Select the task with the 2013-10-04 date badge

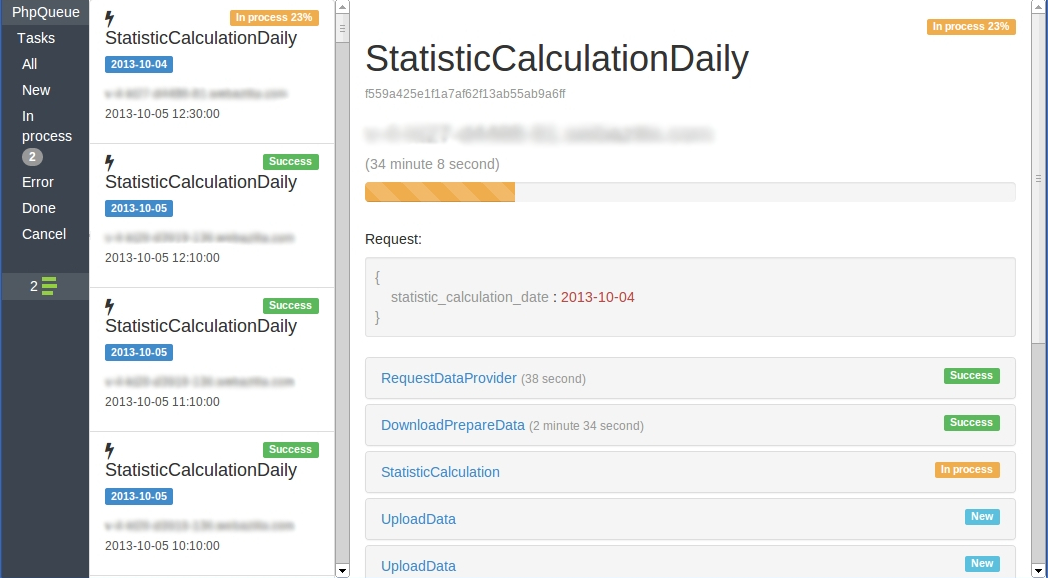coord(139,65)
